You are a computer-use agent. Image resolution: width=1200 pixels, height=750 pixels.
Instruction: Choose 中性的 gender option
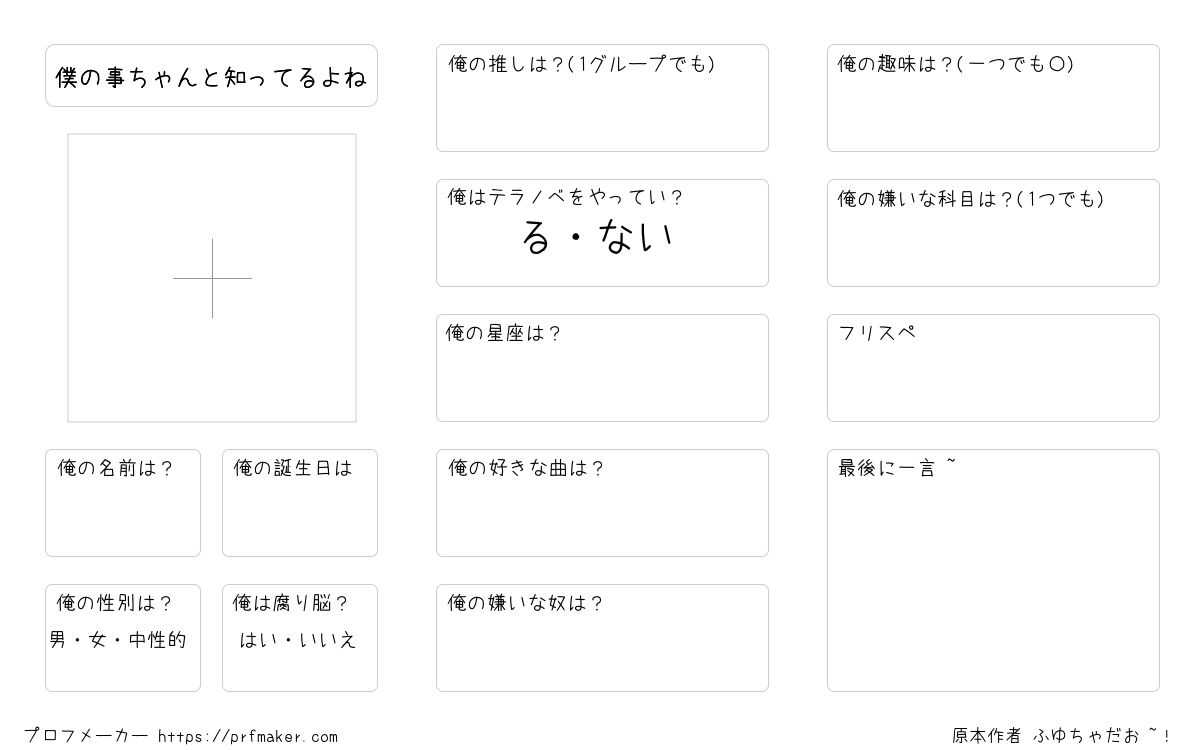tap(158, 640)
